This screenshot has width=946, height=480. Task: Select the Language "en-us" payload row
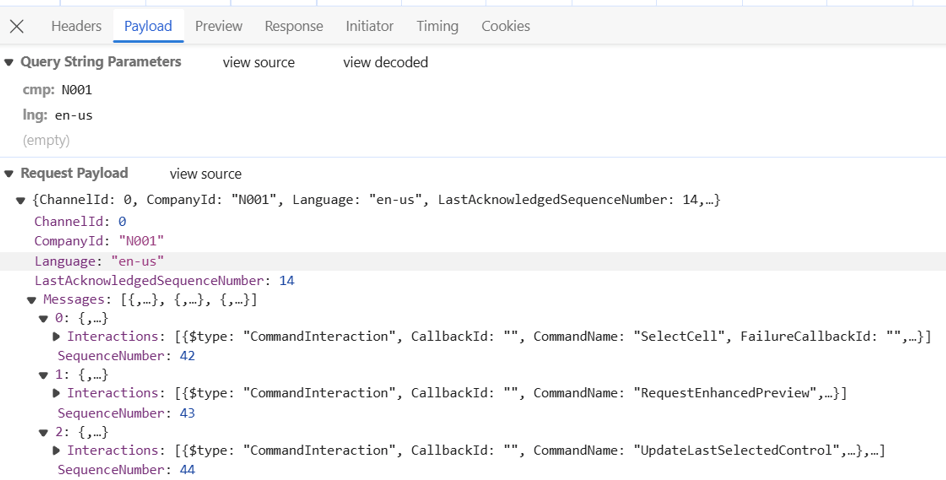tap(99, 261)
